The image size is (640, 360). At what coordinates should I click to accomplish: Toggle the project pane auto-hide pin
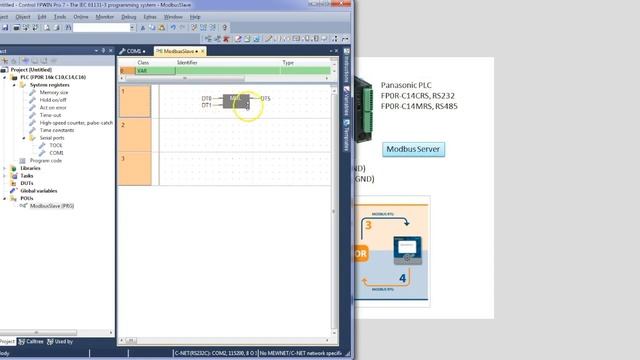pyautogui.click(x=103, y=51)
